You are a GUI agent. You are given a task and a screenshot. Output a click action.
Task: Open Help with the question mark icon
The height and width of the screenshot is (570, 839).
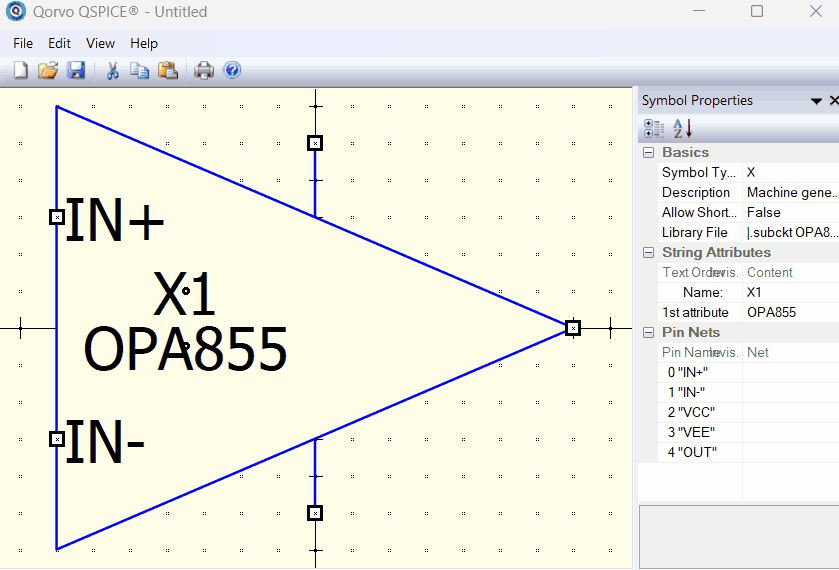point(232,70)
